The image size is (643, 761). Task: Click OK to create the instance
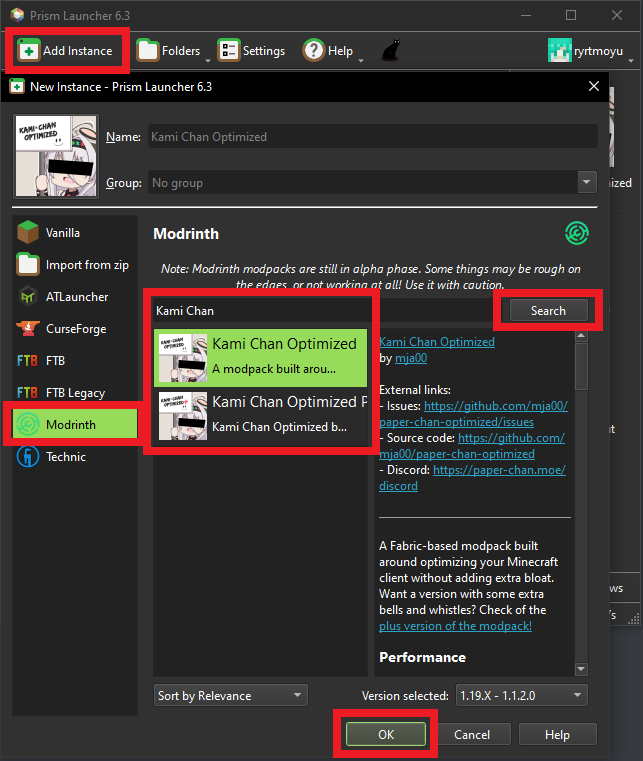(386, 734)
